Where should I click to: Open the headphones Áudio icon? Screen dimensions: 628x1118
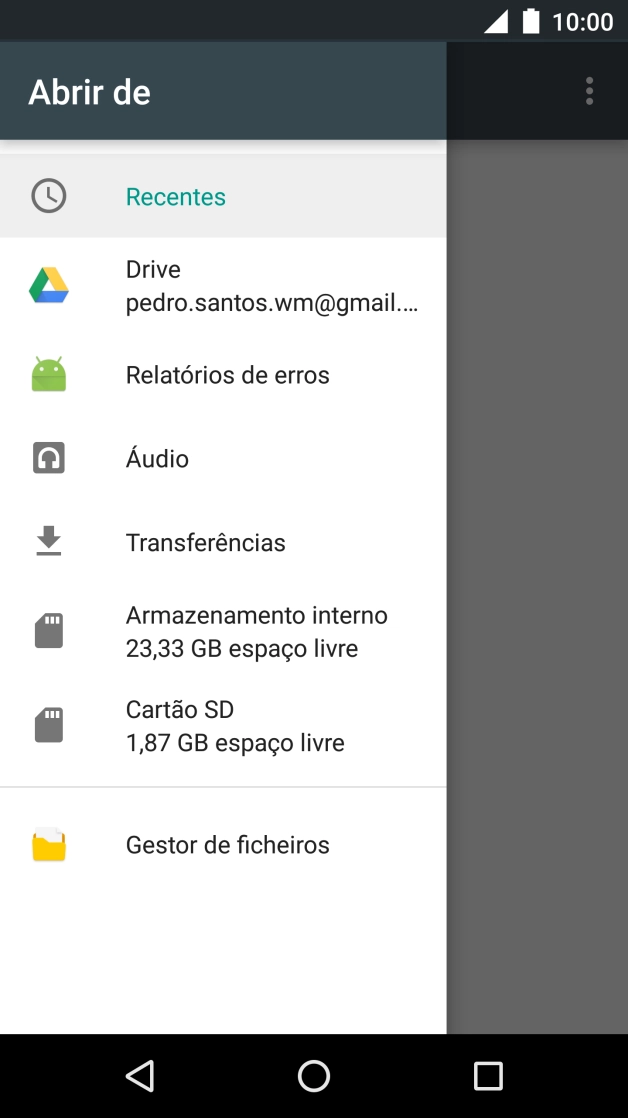pyautogui.click(x=49, y=458)
